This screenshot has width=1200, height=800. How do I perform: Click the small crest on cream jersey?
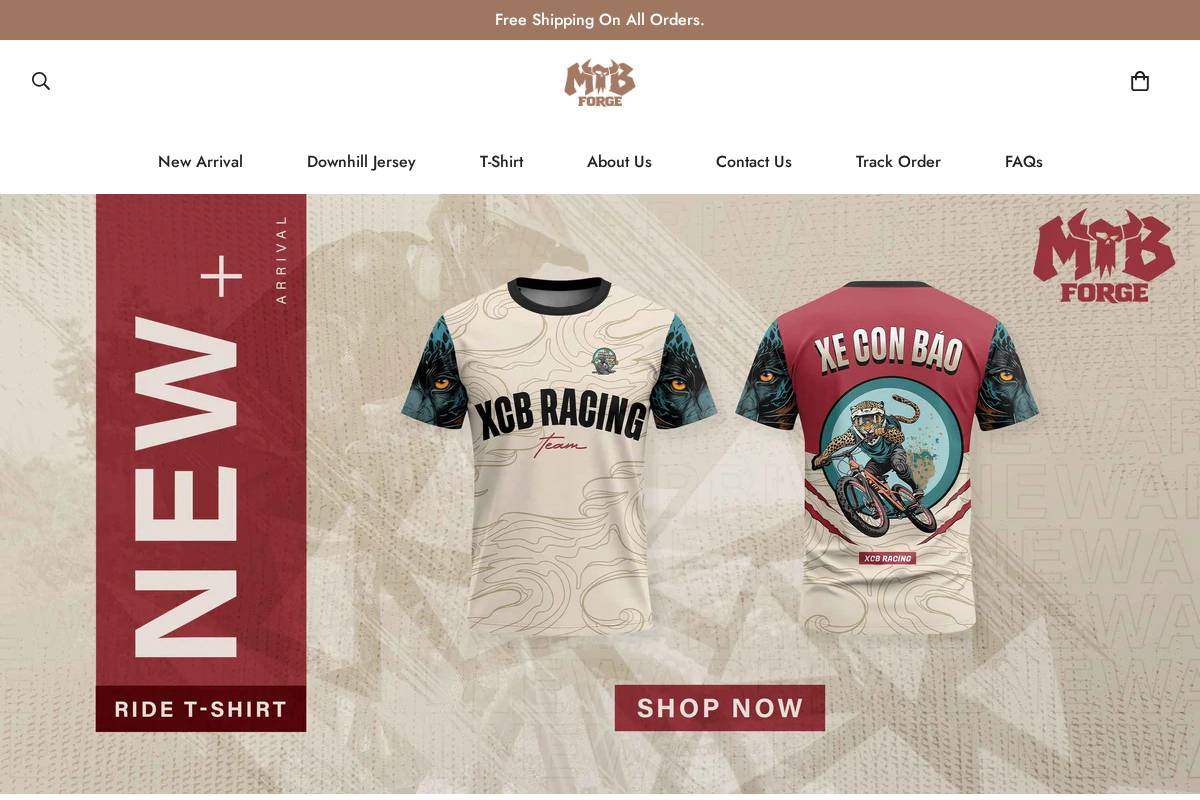click(603, 361)
